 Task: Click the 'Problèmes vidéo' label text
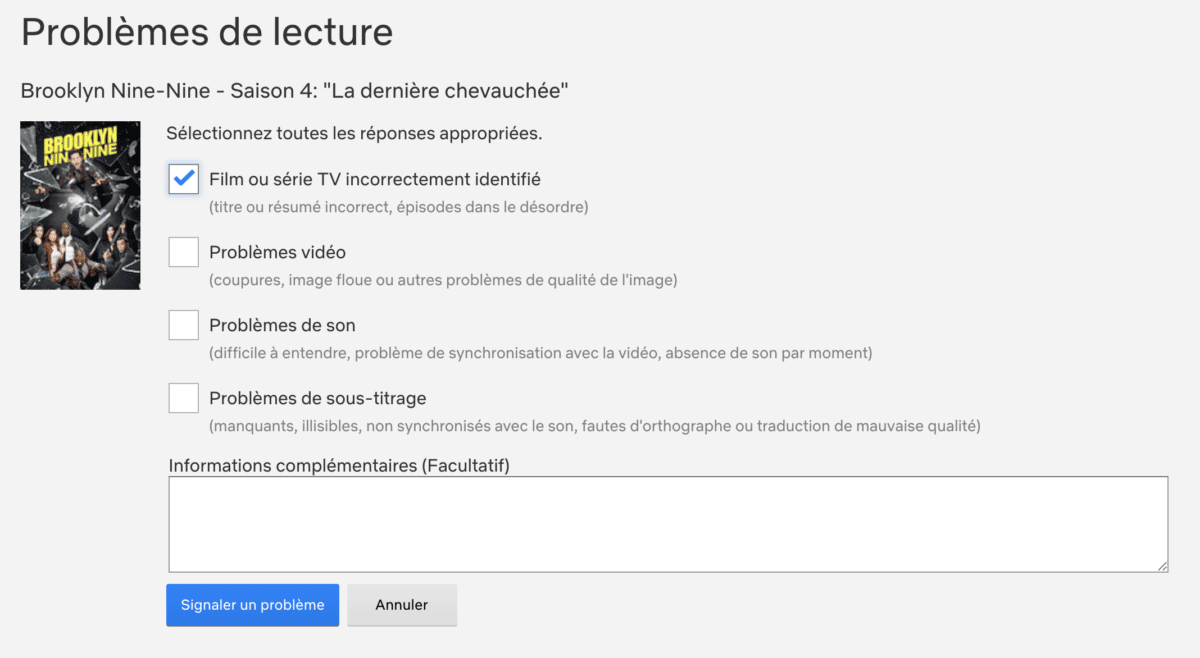pyautogui.click(x=277, y=252)
